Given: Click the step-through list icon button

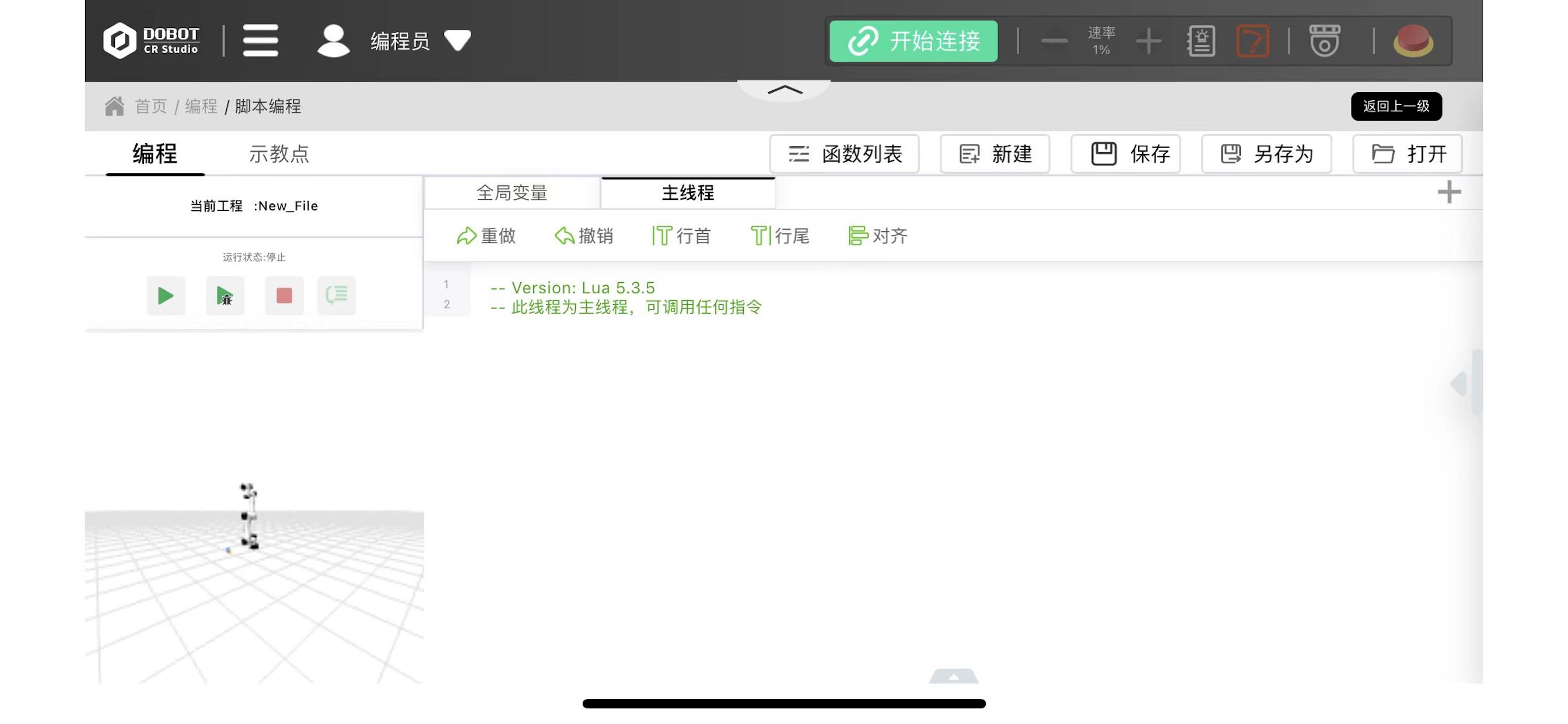Looking at the screenshot, I should tap(336, 296).
